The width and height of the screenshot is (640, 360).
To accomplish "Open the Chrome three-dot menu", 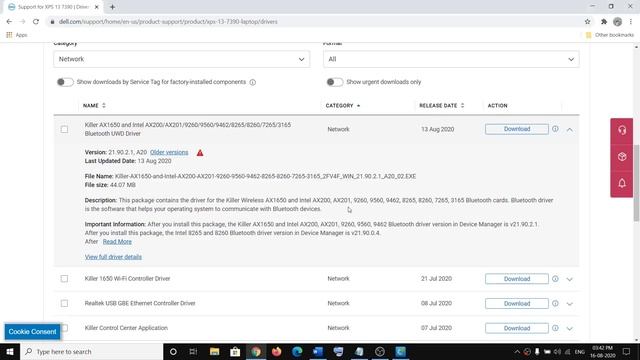I will click(x=631, y=22).
